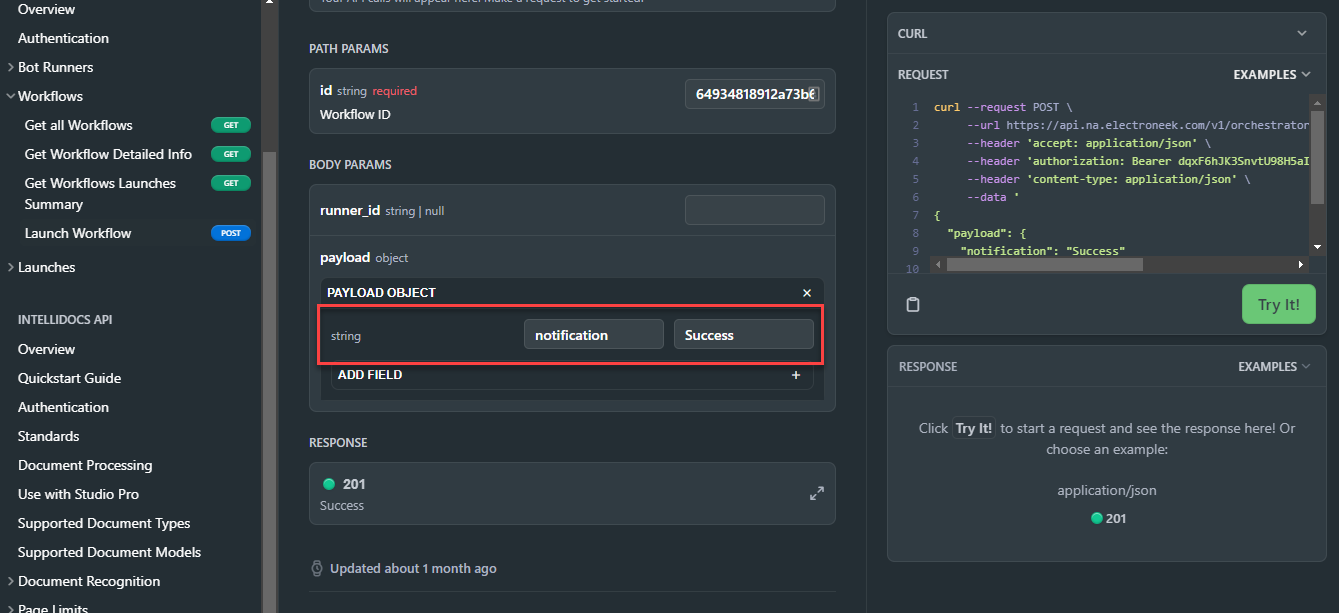Click the green 201 status dot example

[x=1097, y=518]
